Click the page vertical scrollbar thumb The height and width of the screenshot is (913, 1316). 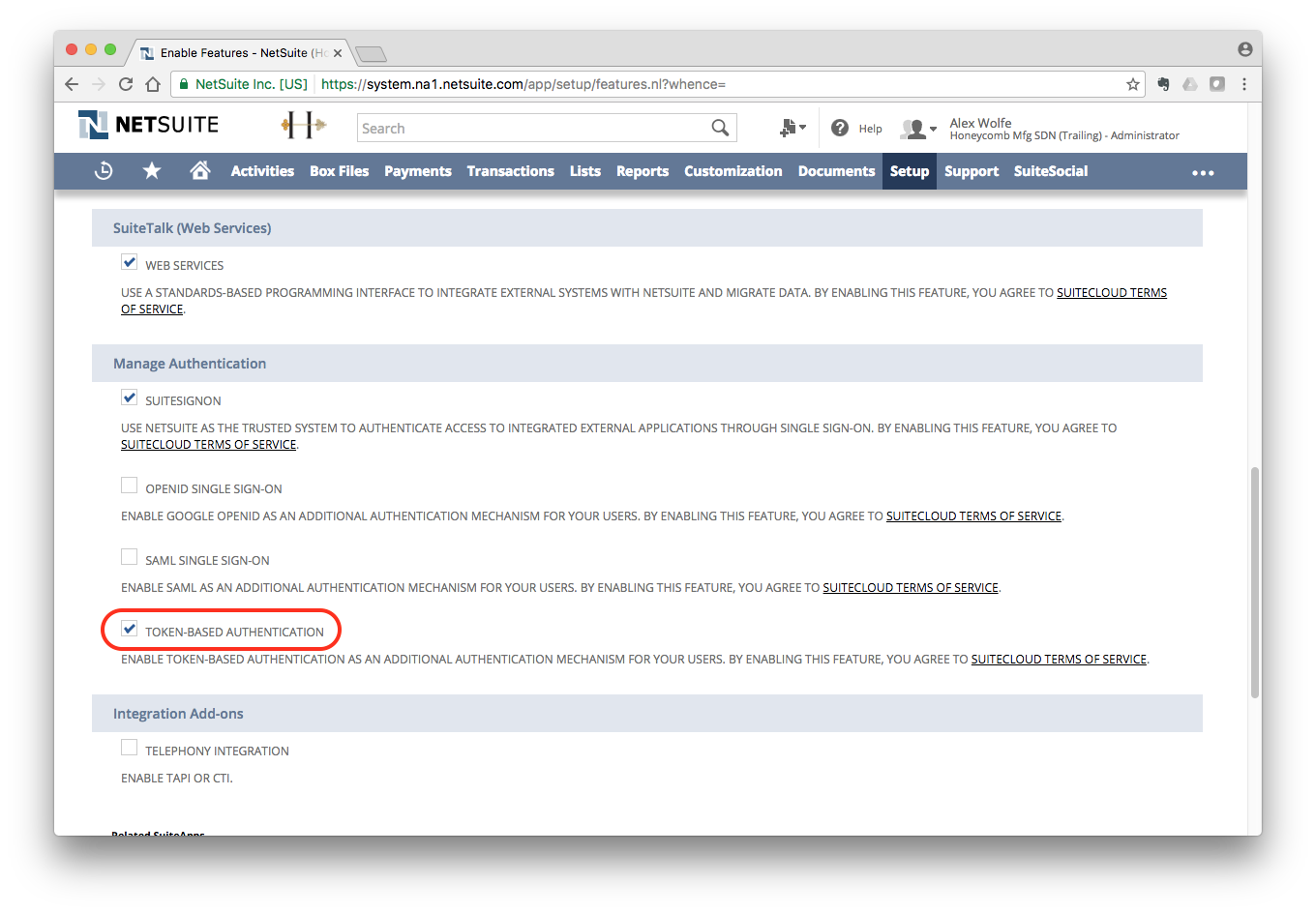[x=1255, y=582]
